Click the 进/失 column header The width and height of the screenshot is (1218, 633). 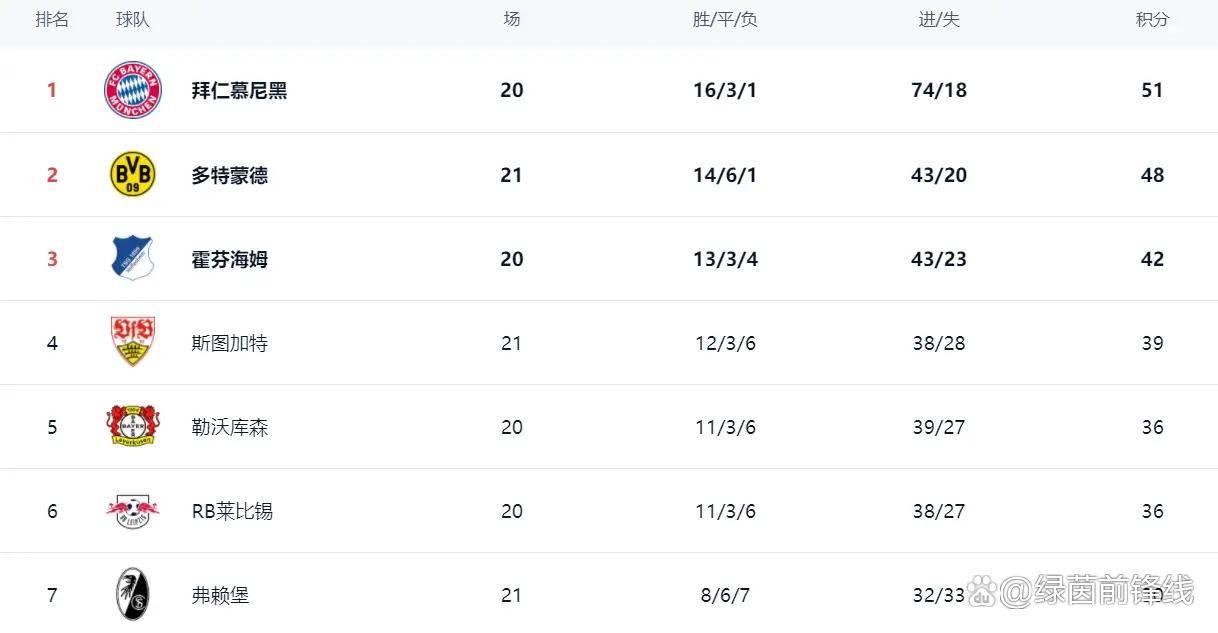pyautogui.click(x=939, y=20)
